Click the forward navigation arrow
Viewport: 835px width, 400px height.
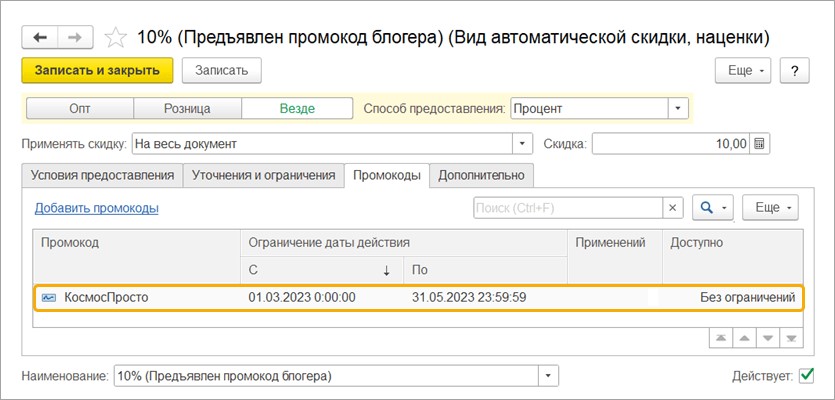(x=74, y=37)
